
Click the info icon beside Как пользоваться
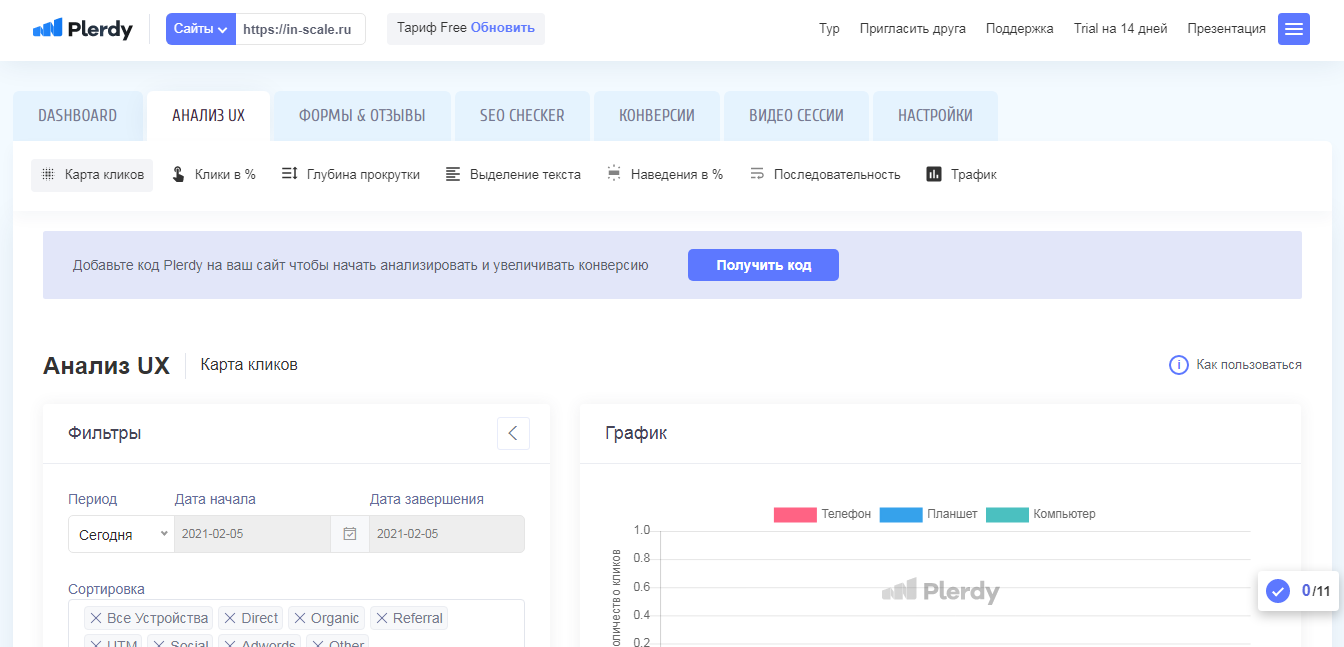(x=1179, y=365)
